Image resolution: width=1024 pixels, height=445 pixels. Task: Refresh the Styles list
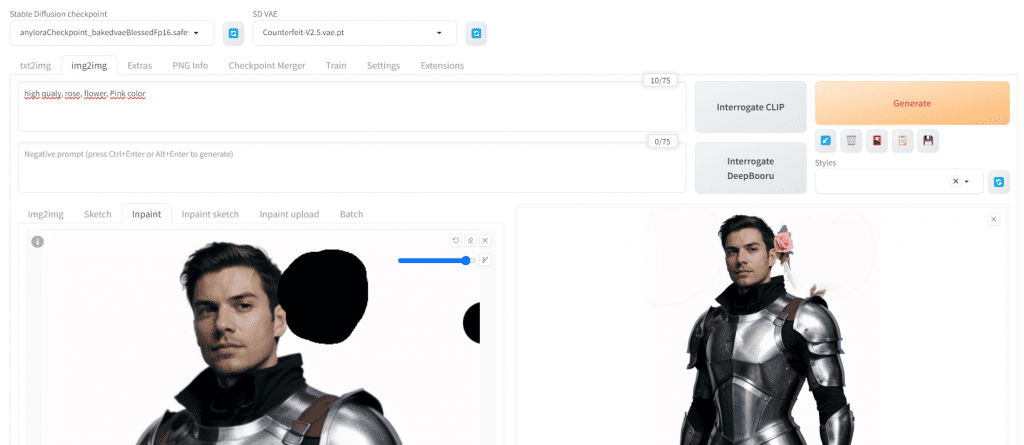coord(998,181)
